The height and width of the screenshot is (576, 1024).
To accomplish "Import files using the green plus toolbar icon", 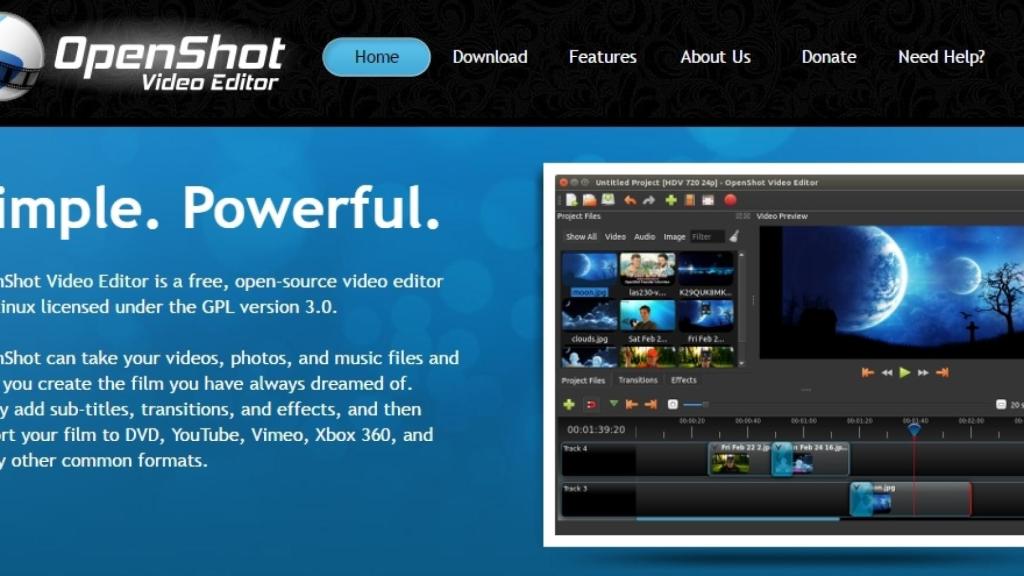I will tap(672, 201).
